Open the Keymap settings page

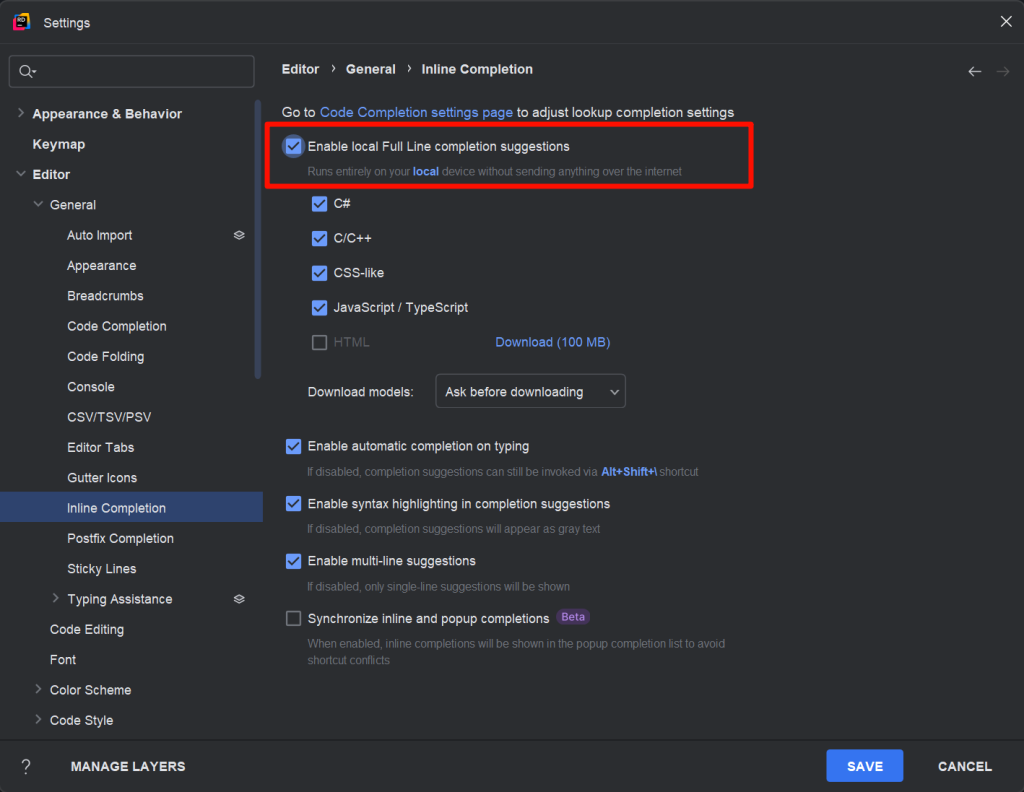pyautogui.click(x=58, y=144)
